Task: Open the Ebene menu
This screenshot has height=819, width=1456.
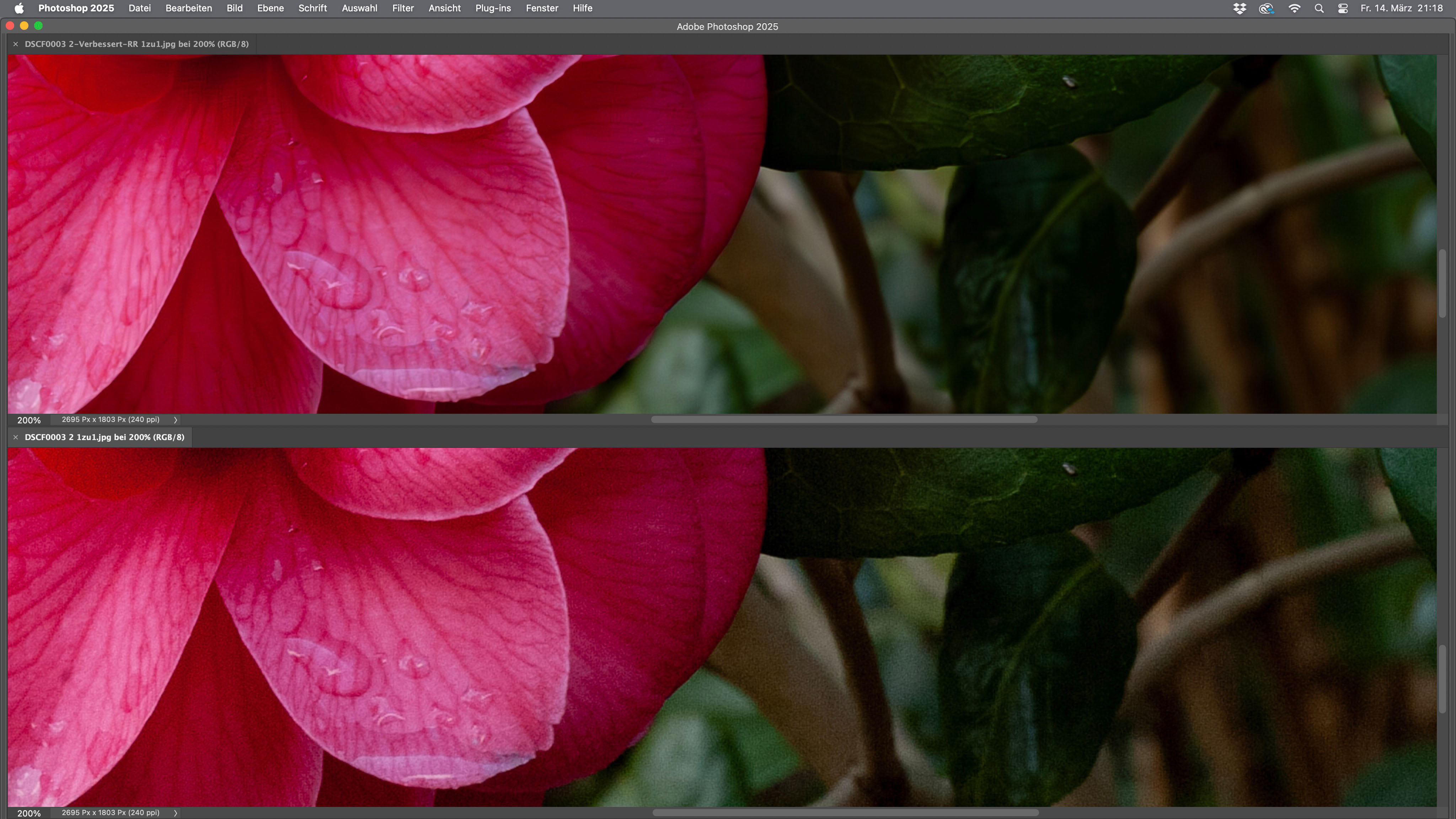Action: [x=270, y=8]
